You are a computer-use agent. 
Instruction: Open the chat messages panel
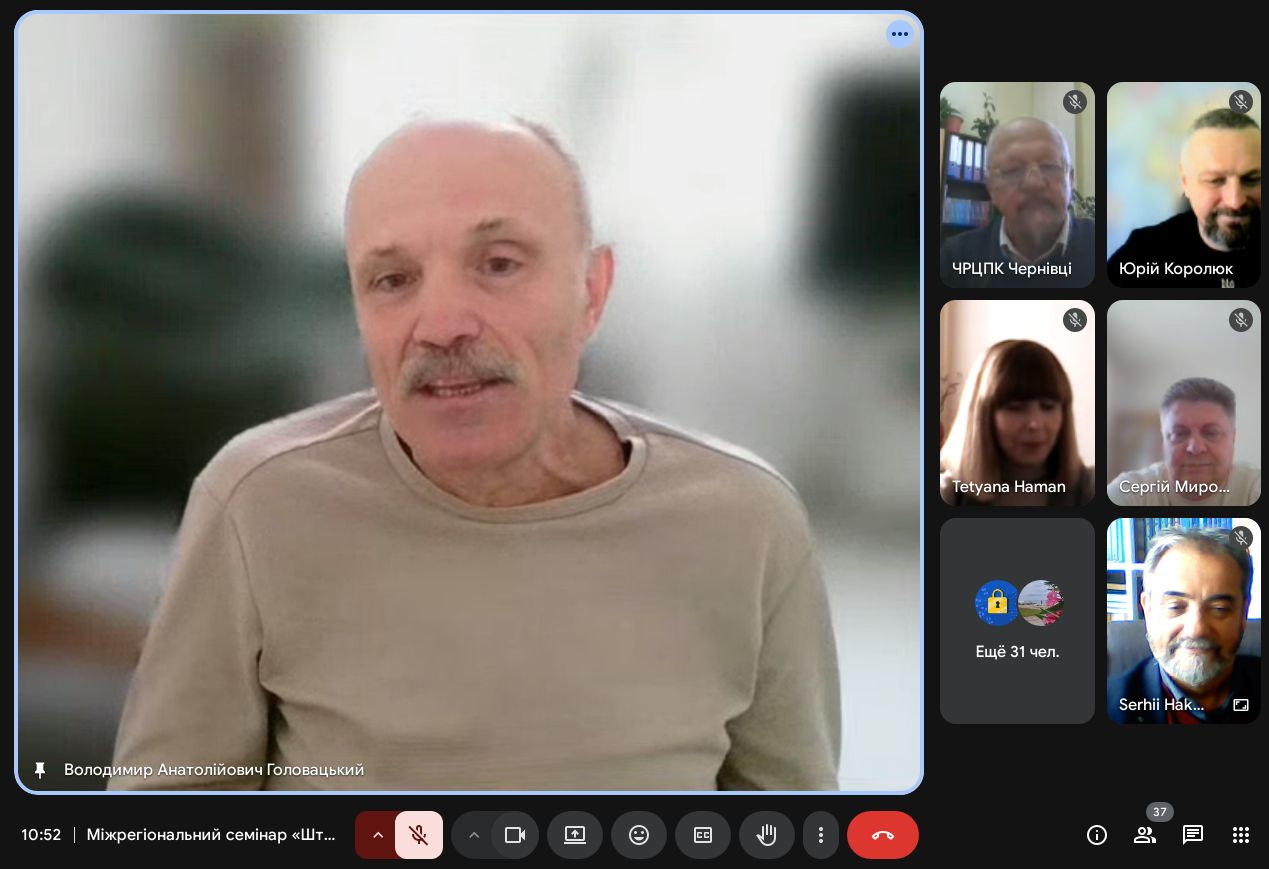[x=1193, y=835]
